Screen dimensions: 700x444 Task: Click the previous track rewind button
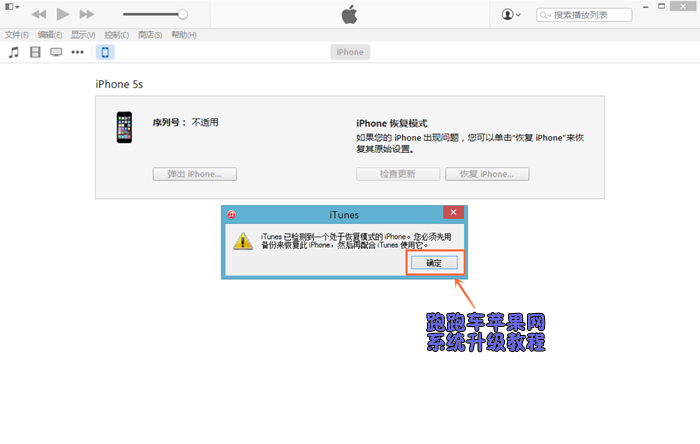point(39,14)
